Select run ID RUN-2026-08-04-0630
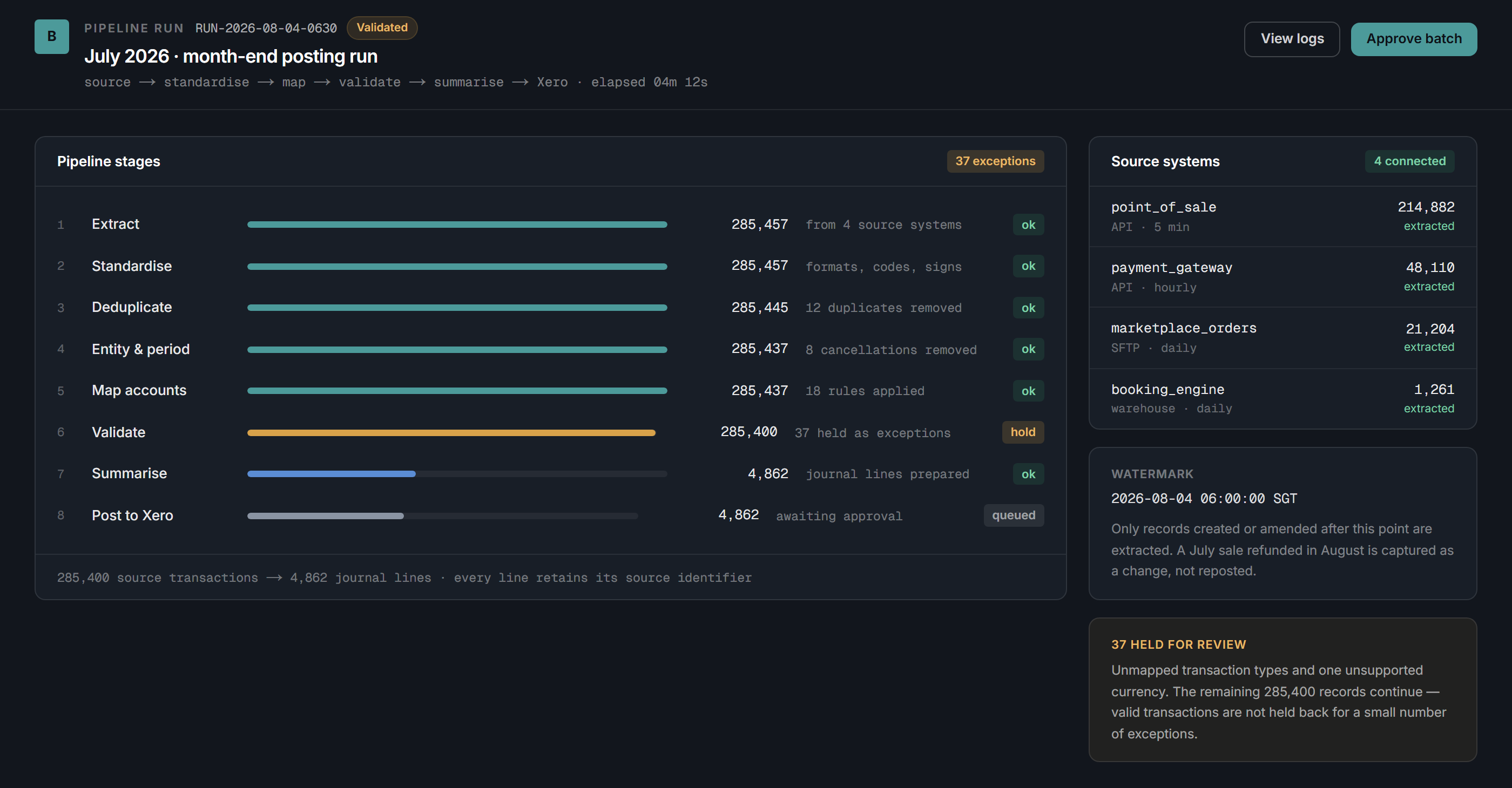The height and width of the screenshot is (788, 1512). (266, 28)
